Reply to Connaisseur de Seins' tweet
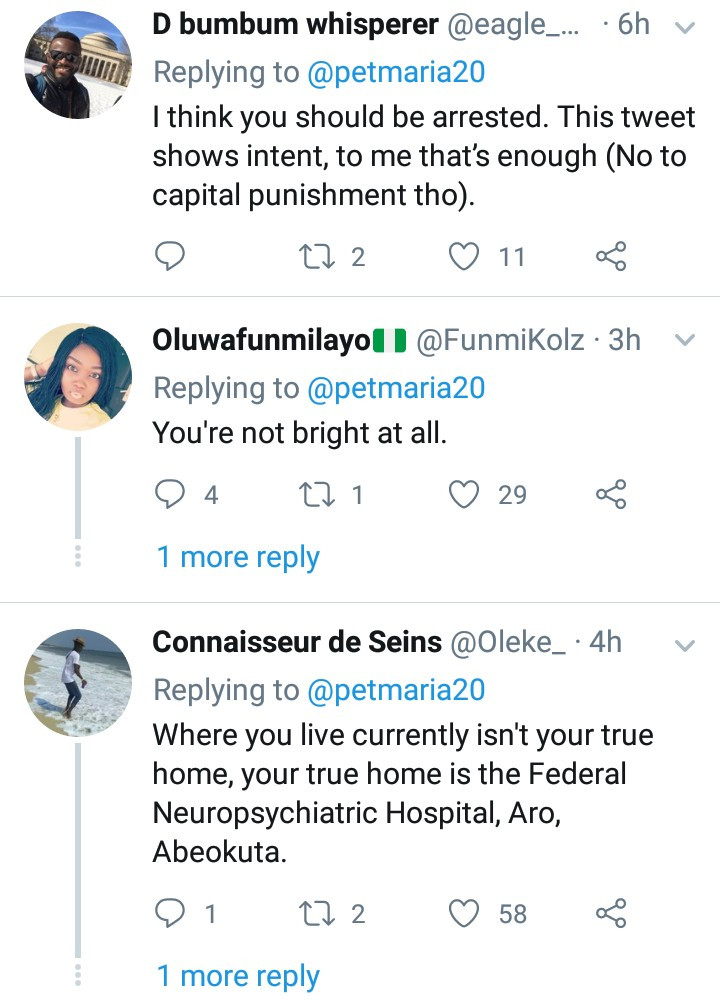Screen dimensions: 720x1008 [x=171, y=914]
